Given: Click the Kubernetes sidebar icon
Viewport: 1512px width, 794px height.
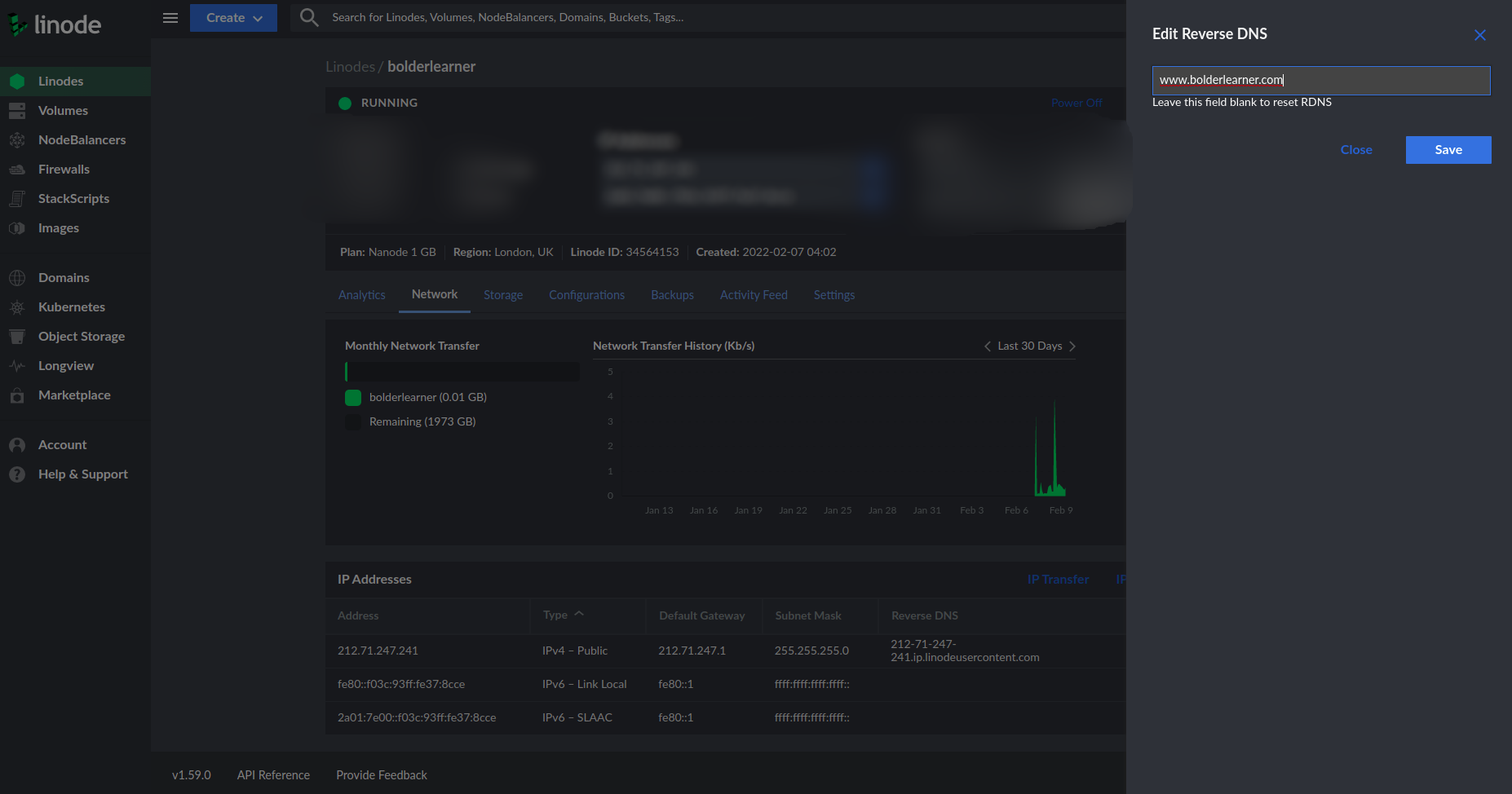Looking at the screenshot, I should [17, 307].
